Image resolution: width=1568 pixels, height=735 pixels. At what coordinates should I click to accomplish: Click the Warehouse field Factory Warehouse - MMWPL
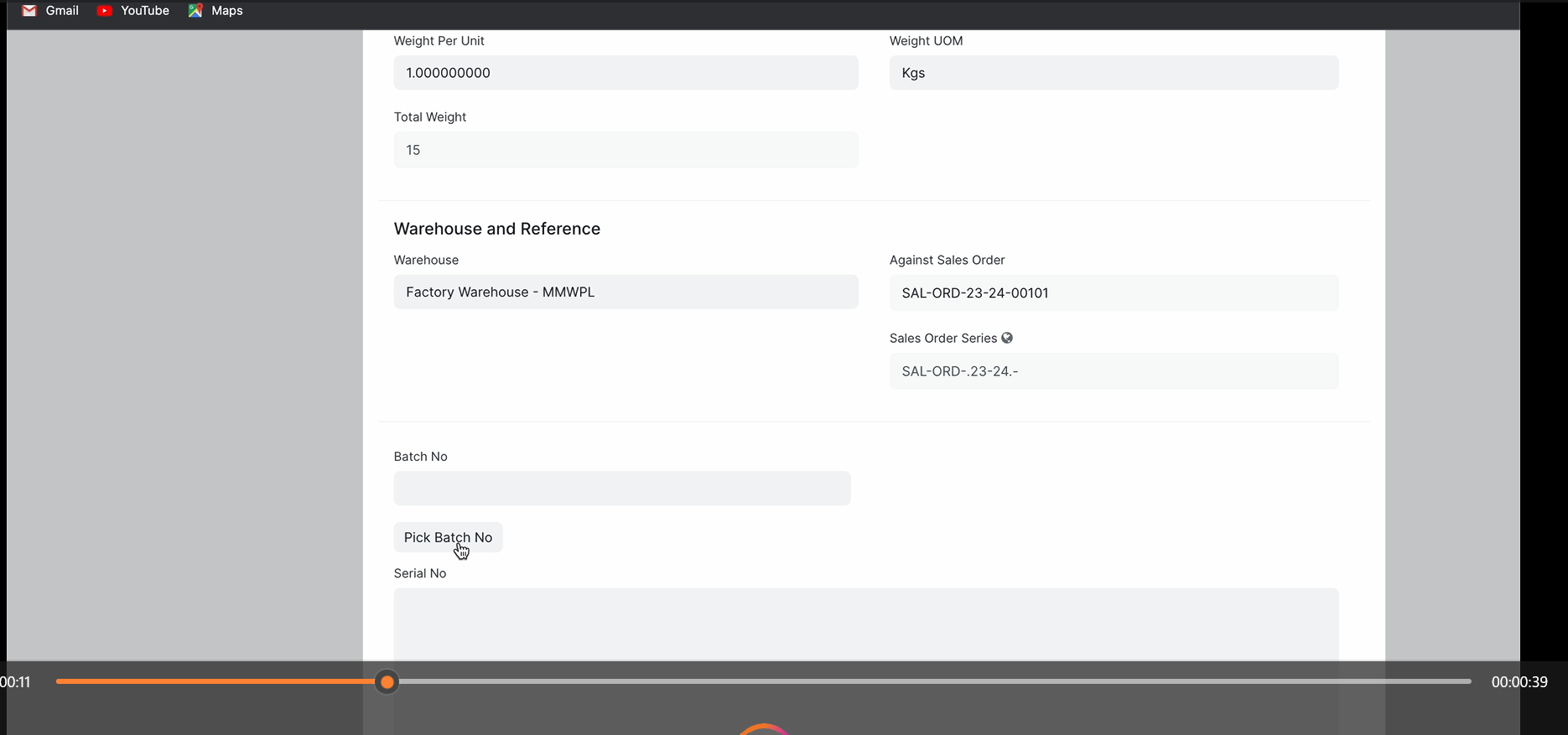click(626, 292)
